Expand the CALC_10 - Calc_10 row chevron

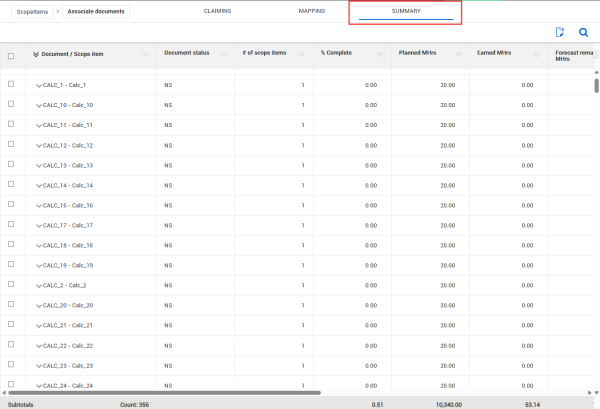[x=39, y=106]
